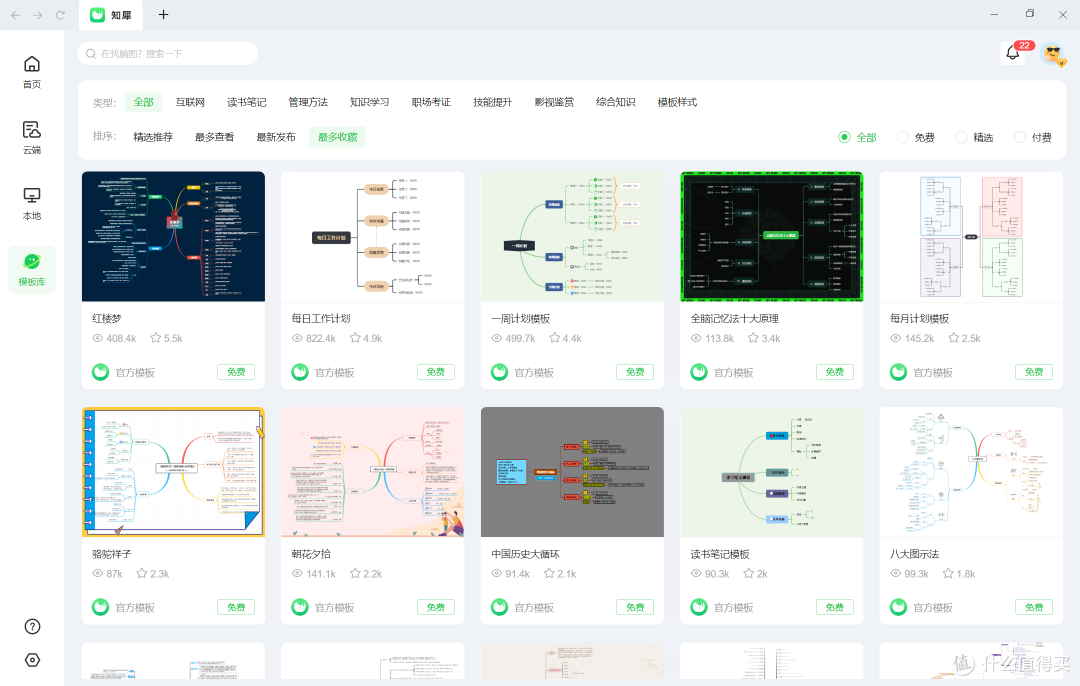1080x686 pixels.
Task: Filter type by 综合知识
Action: tap(616, 102)
